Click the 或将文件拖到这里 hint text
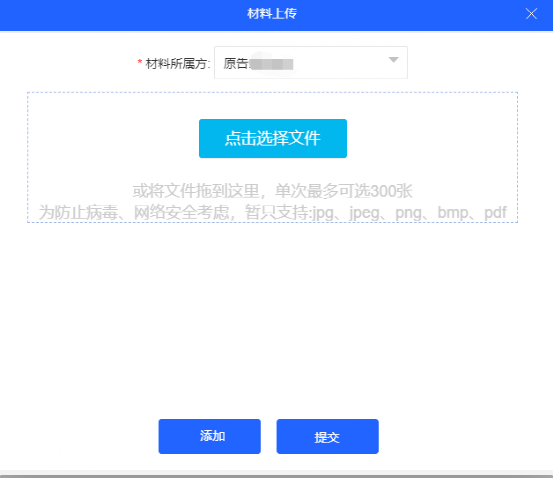 (x=196, y=191)
